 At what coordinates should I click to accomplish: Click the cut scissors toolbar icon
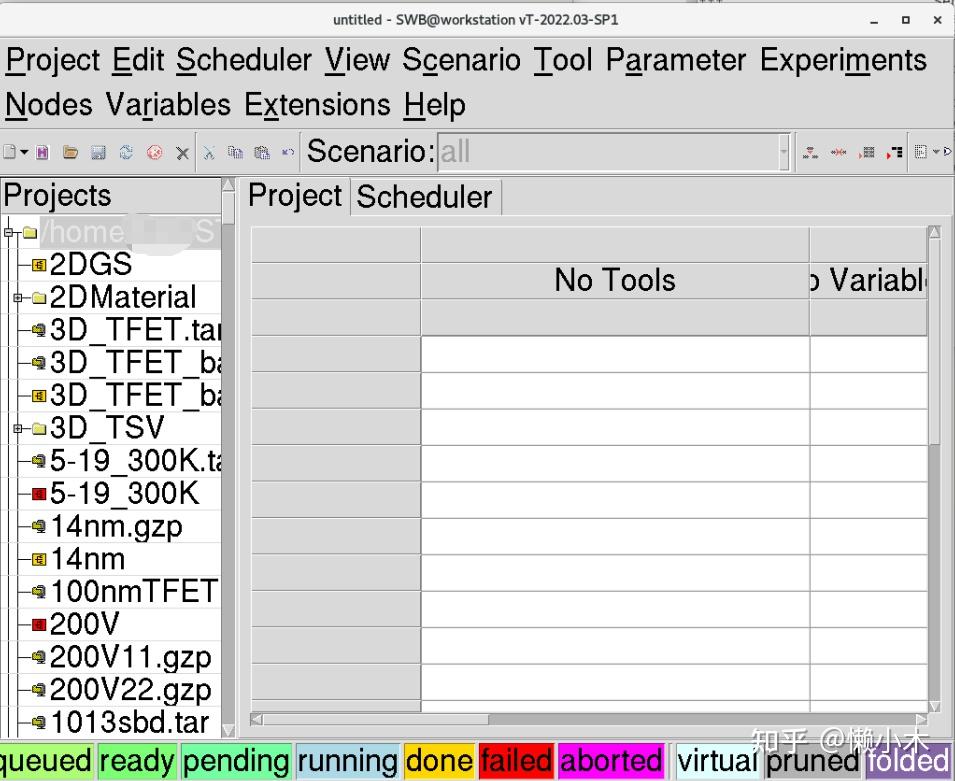tap(209, 153)
